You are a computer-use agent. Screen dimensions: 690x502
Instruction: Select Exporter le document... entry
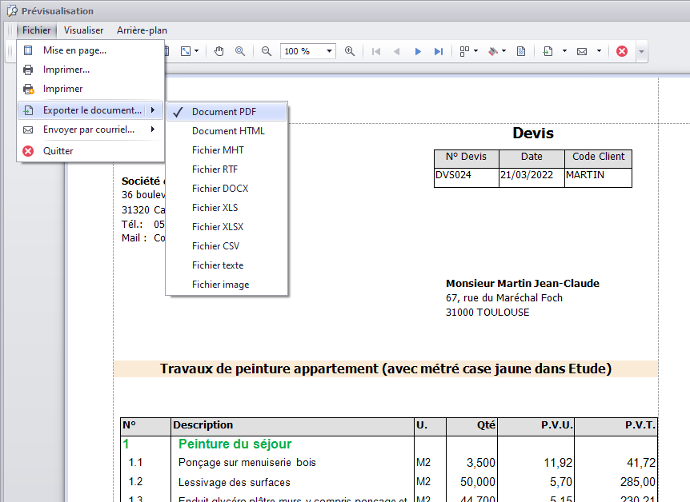point(91,110)
